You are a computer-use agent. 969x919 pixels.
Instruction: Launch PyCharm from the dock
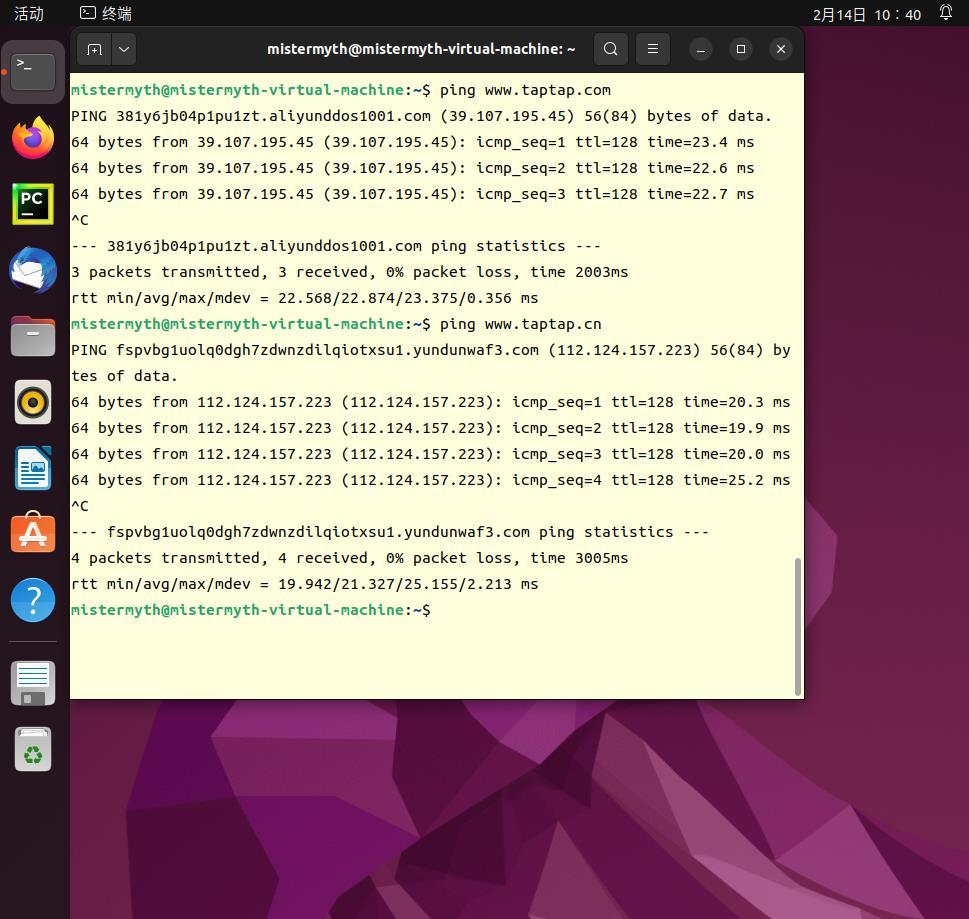point(33,204)
